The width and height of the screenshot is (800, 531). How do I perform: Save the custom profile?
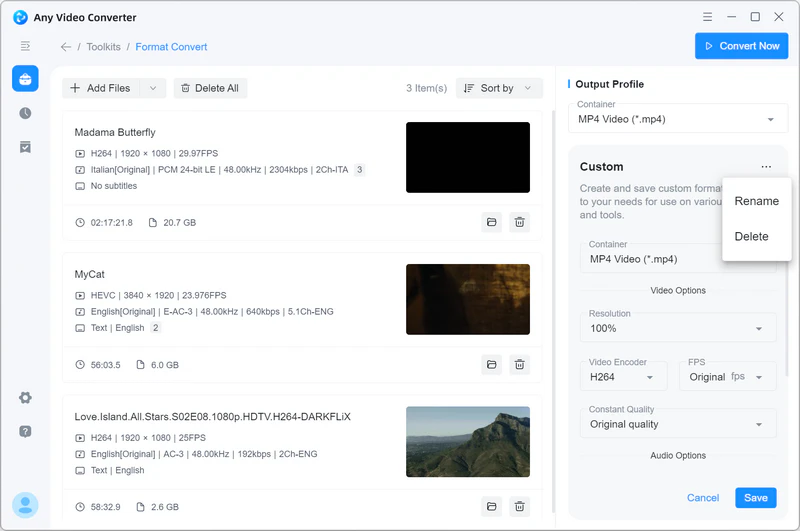tap(756, 498)
